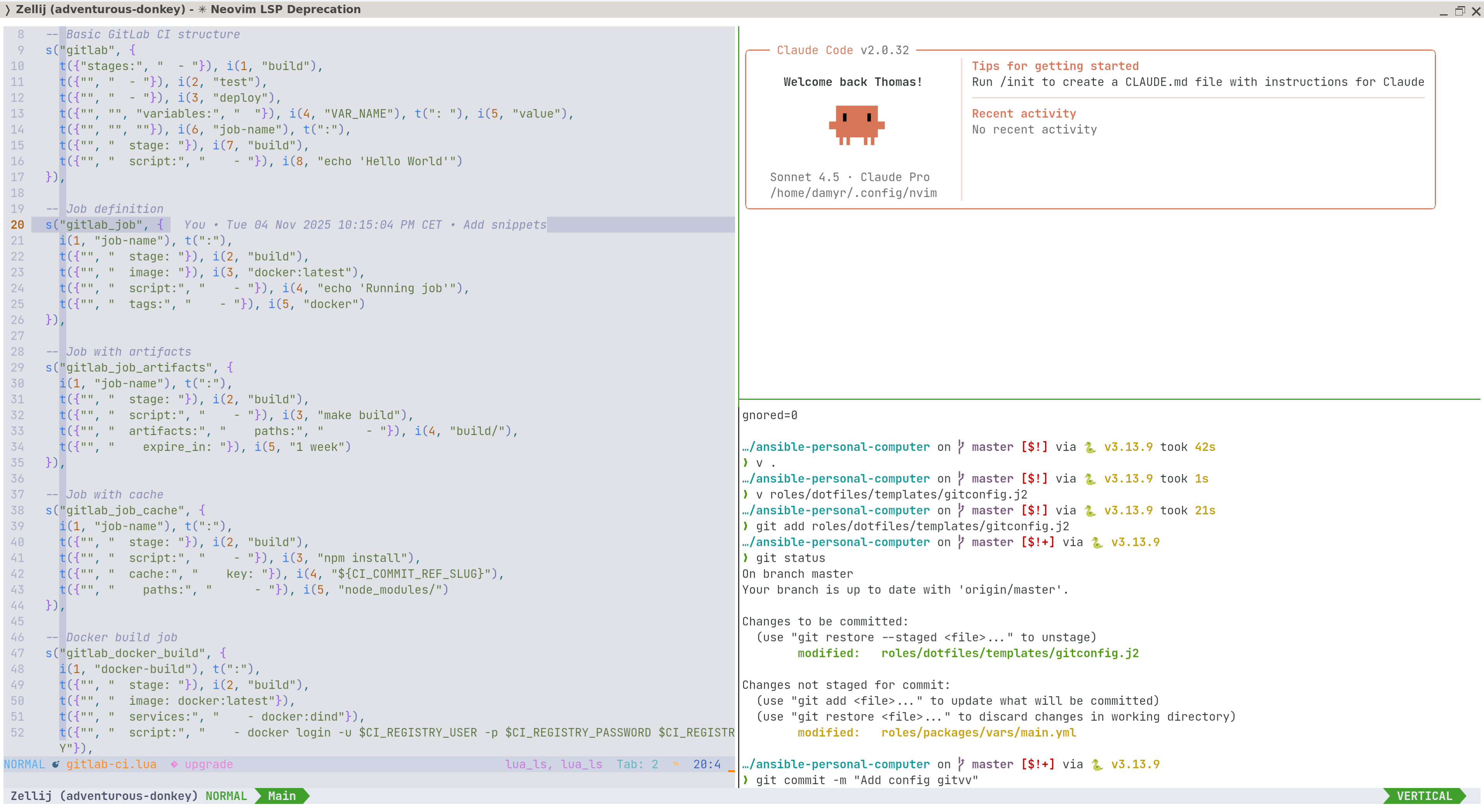Collapse the gitlab_job snippet brace on line 20
This screenshot has width=1484, height=812.
[x=160, y=225]
